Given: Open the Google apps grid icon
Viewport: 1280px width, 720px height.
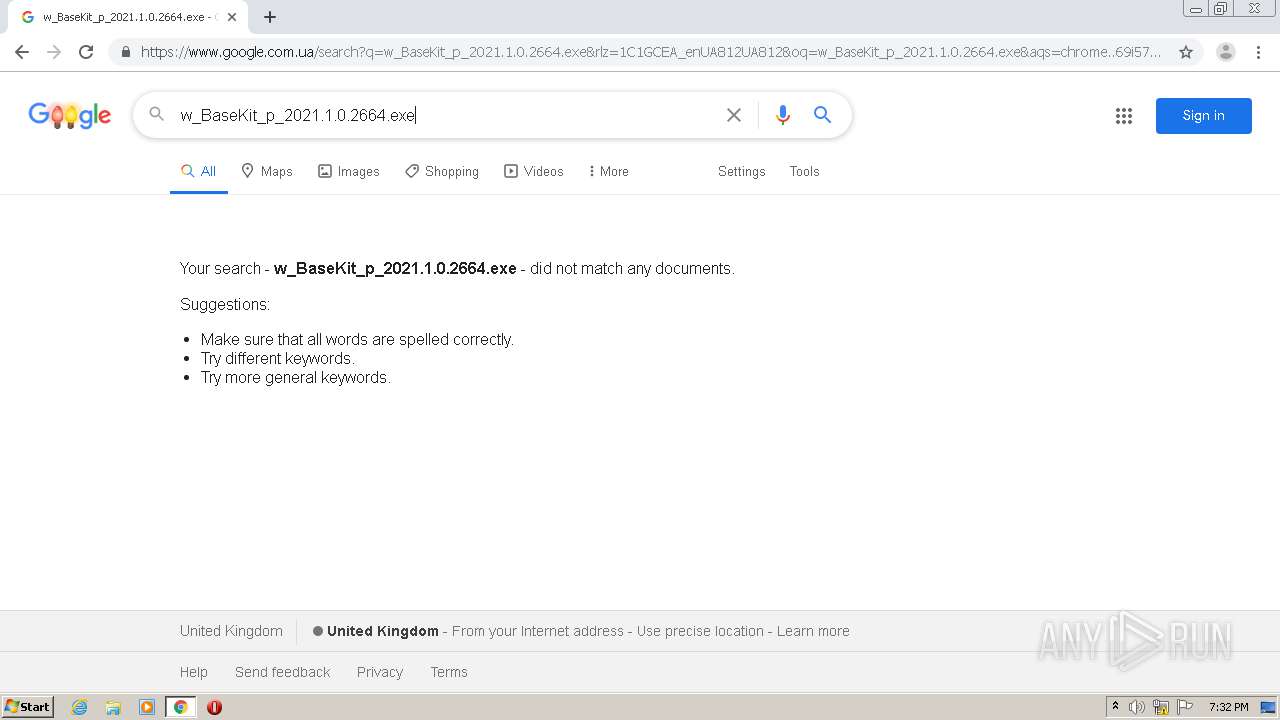Looking at the screenshot, I should click(x=1124, y=116).
